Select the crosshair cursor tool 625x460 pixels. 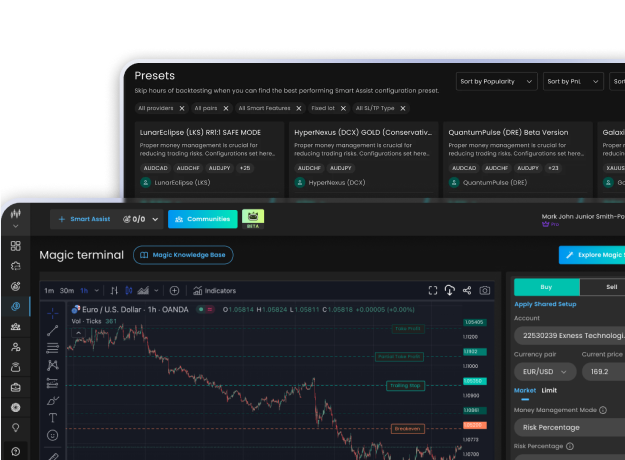pos(53,313)
